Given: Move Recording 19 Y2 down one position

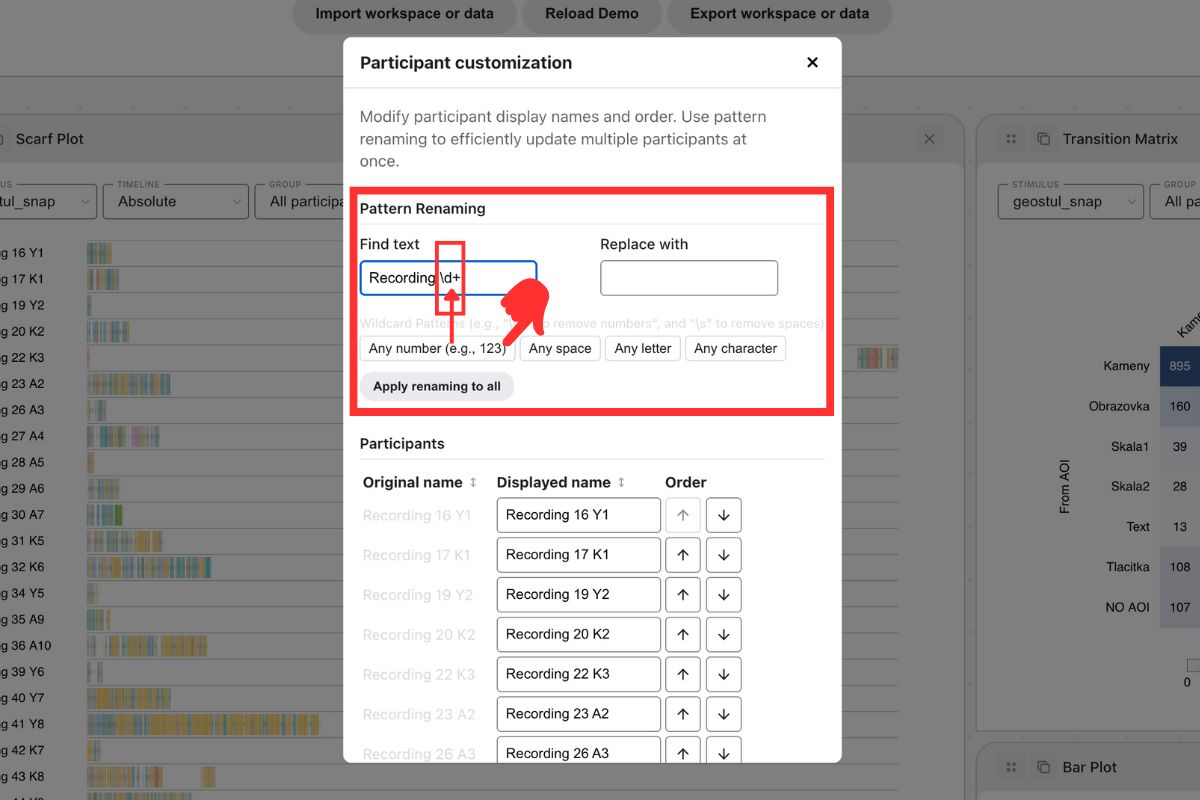Looking at the screenshot, I should (723, 594).
